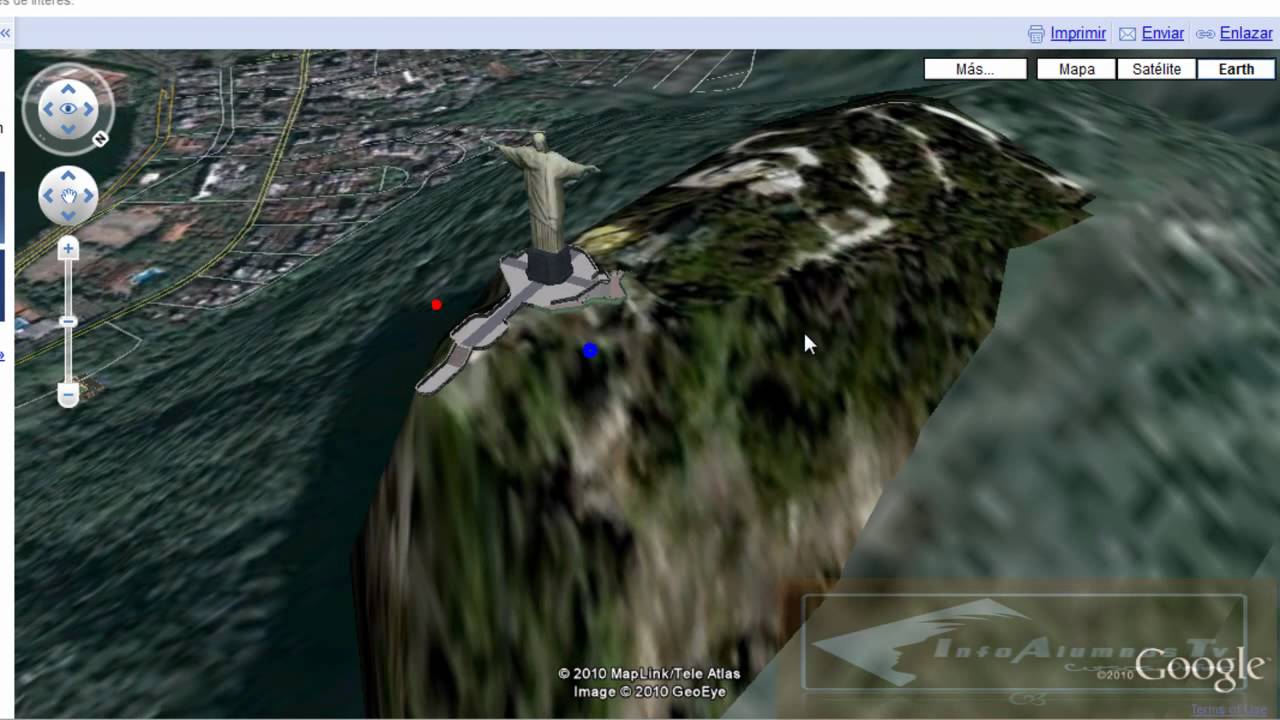Tilt view down with look joystick arrow
The height and width of the screenshot is (720, 1280).
[68, 129]
